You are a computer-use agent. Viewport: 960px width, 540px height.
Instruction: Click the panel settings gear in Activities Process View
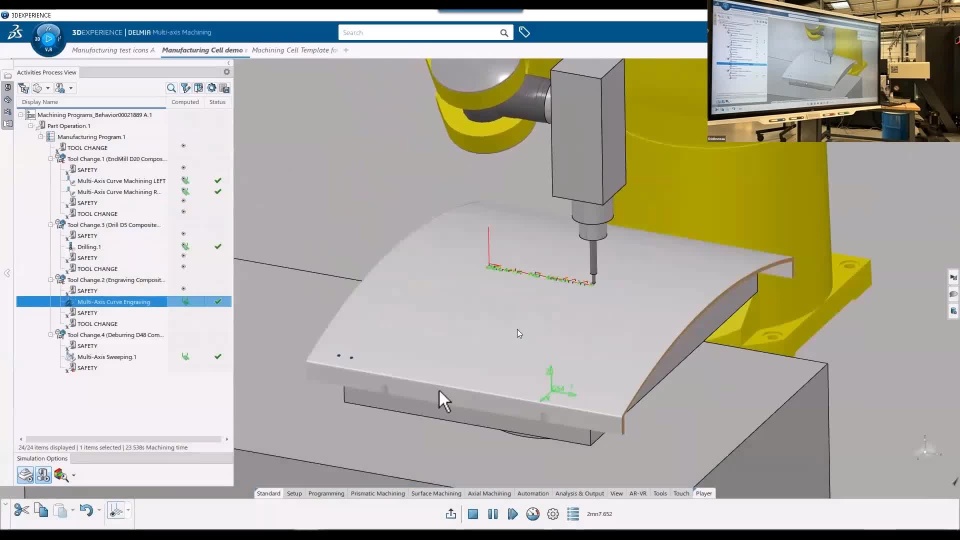(227, 72)
